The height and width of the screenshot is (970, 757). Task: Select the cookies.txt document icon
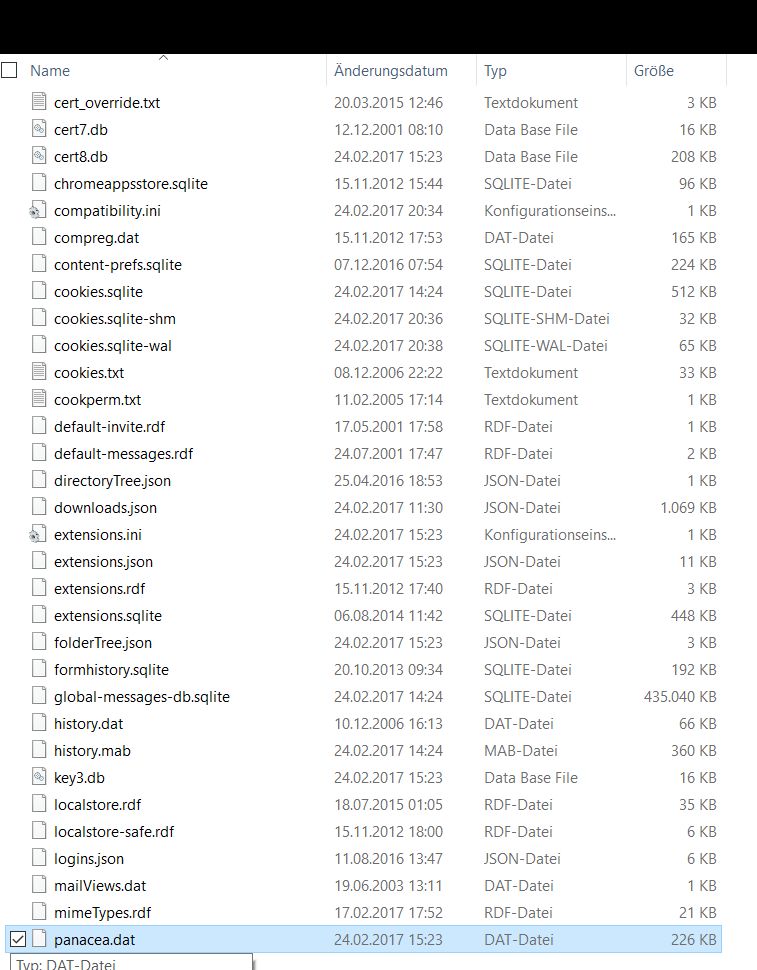[x=39, y=372]
